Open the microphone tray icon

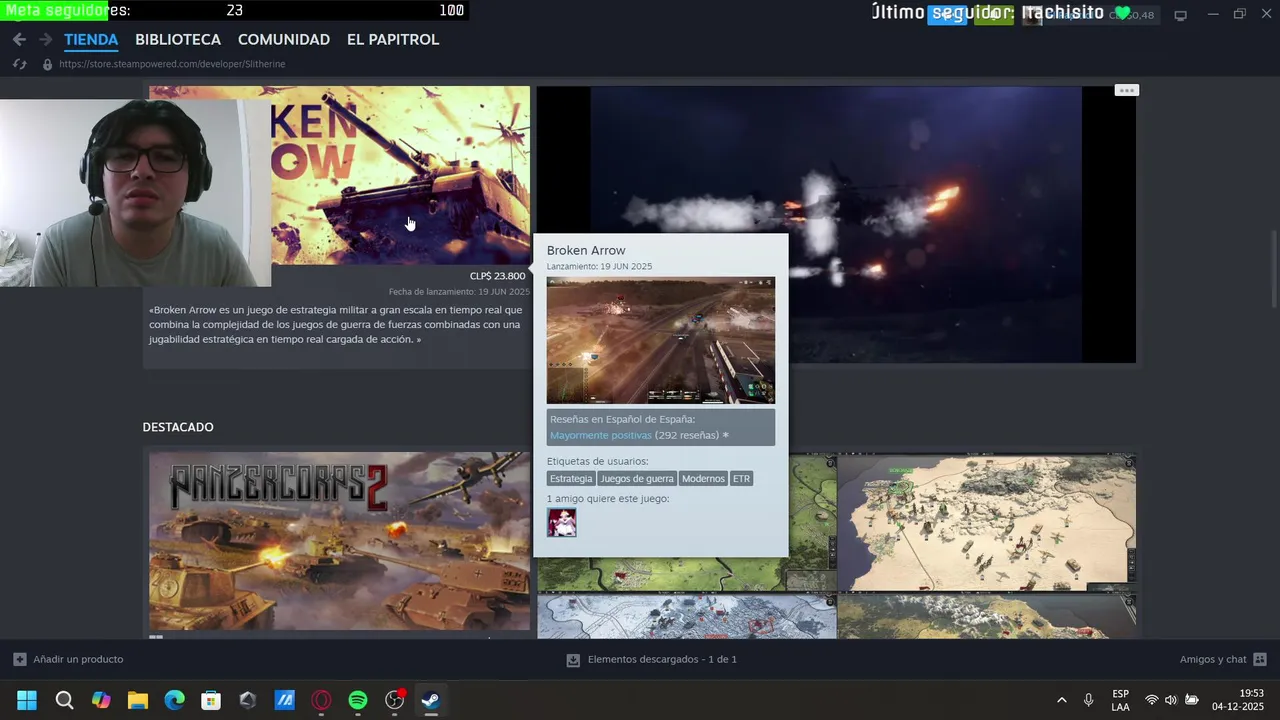coord(1088,700)
